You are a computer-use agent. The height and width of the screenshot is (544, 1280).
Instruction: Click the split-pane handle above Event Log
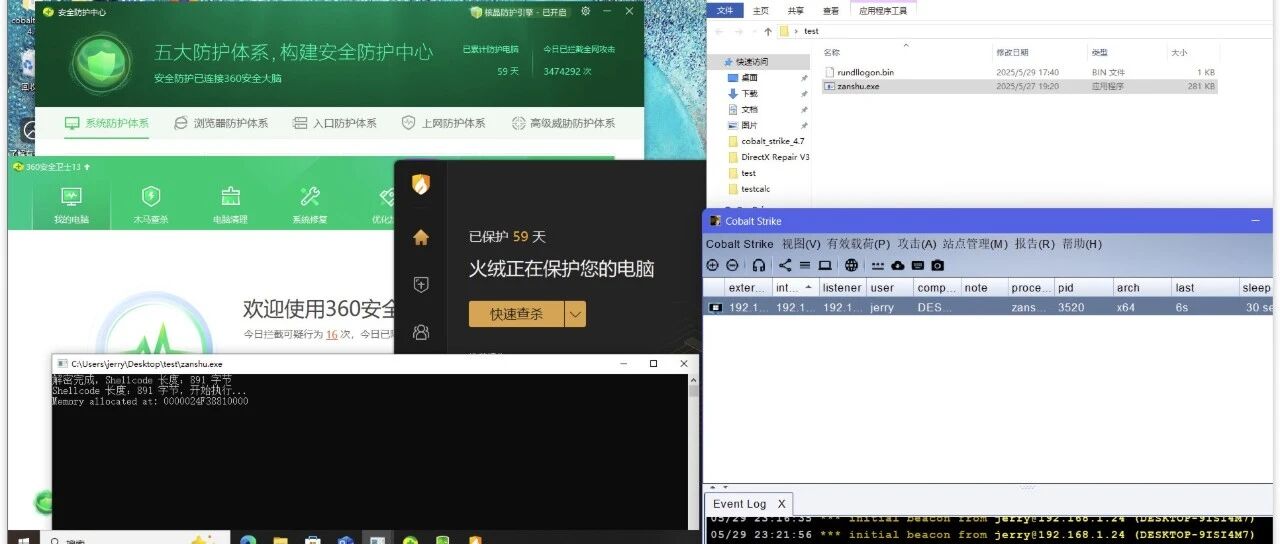click(x=1026, y=487)
